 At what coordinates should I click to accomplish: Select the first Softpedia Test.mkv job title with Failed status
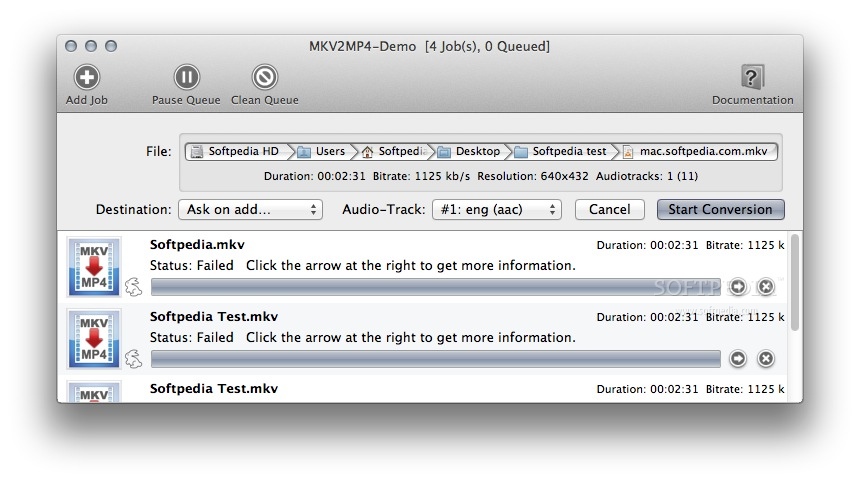(x=214, y=316)
